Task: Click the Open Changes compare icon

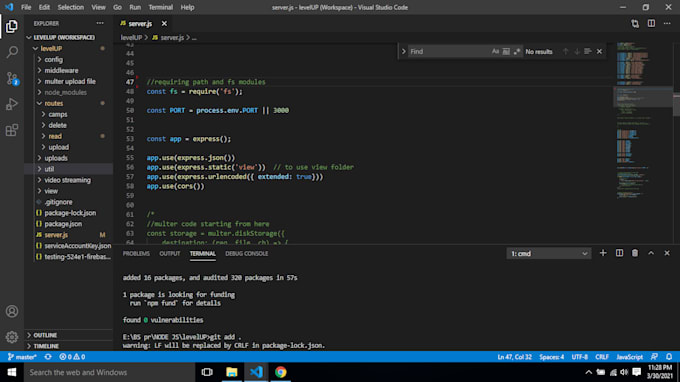Action: pyautogui.click(x=635, y=23)
